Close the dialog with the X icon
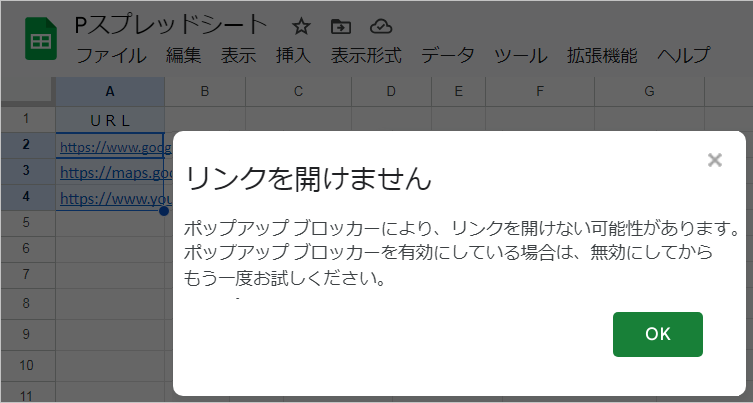The width and height of the screenshot is (753, 403). pyautogui.click(x=714, y=159)
